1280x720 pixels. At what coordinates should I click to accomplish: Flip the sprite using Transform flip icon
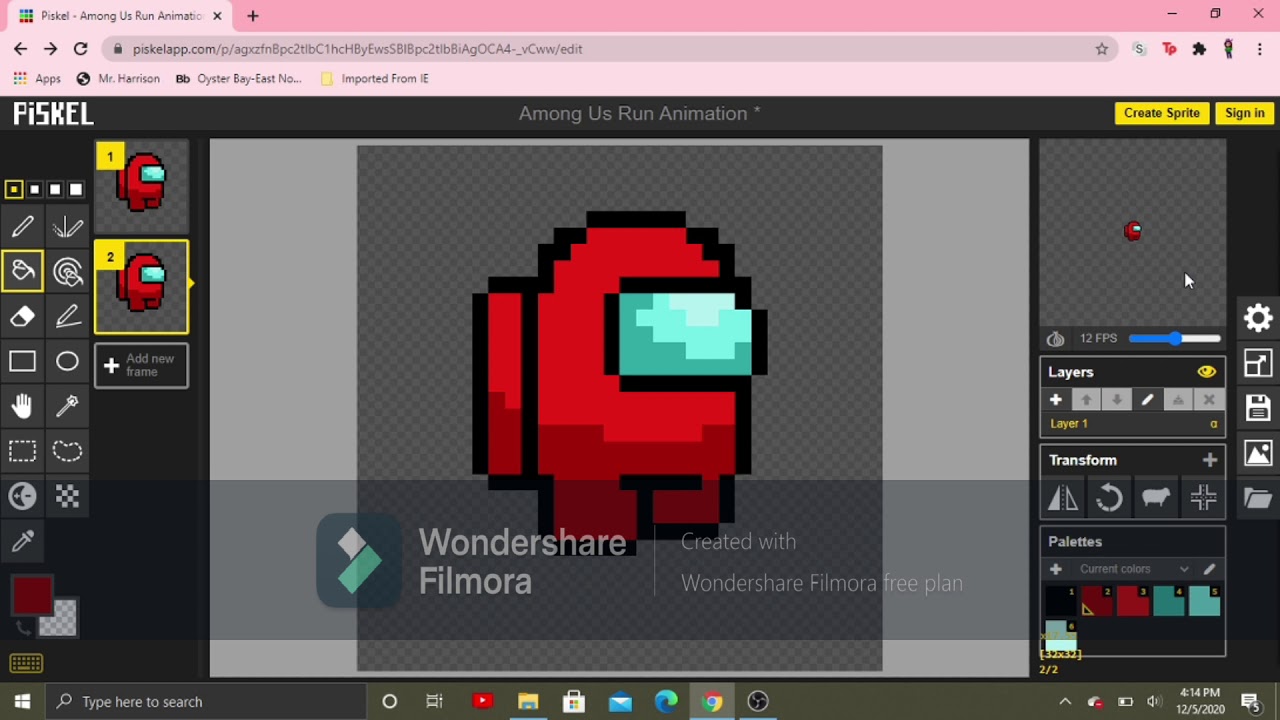click(x=1062, y=498)
